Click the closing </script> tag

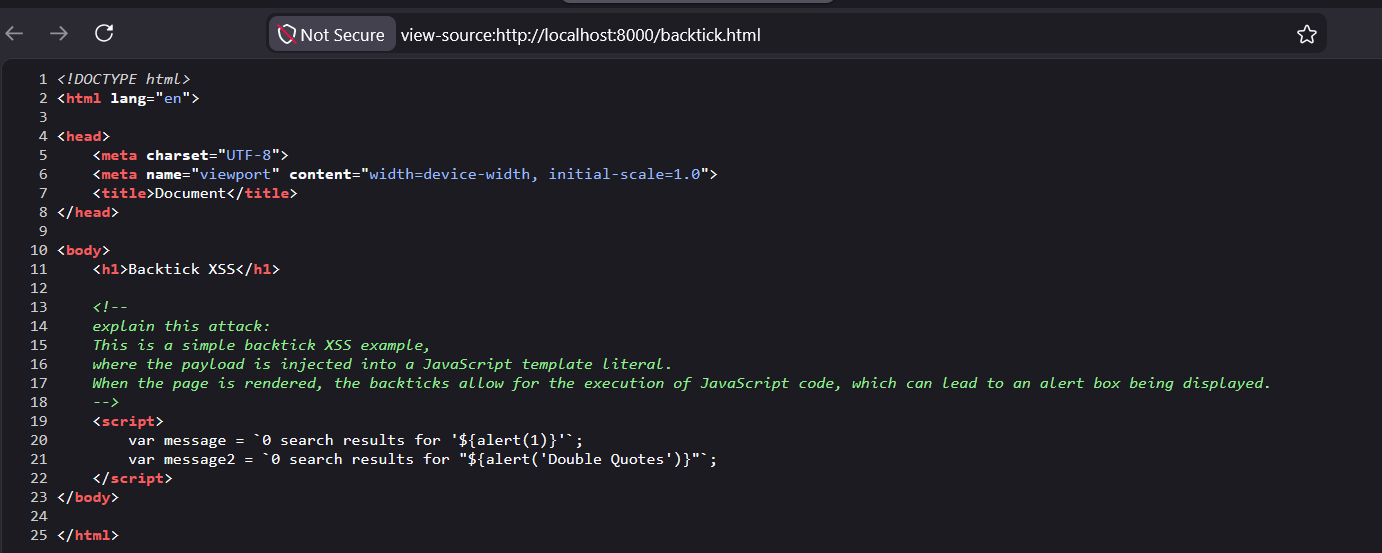tap(132, 478)
